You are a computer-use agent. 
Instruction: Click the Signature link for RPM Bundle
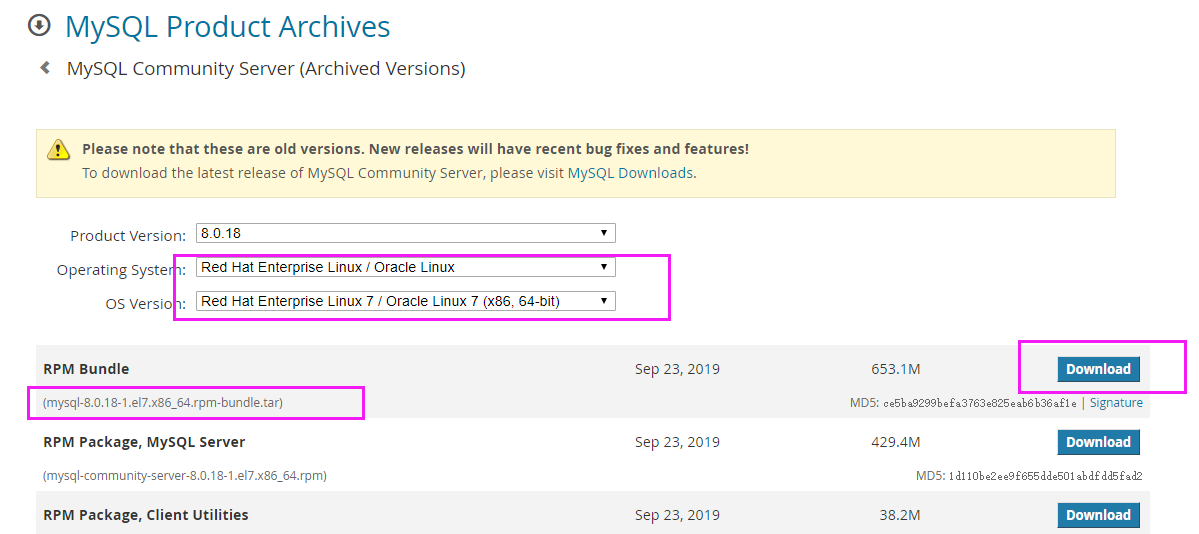tap(1116, 403)
